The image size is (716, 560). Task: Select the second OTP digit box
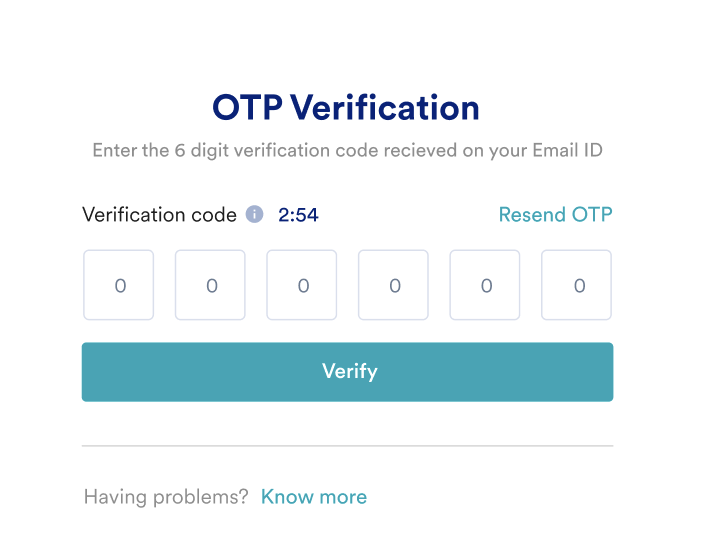210,285
